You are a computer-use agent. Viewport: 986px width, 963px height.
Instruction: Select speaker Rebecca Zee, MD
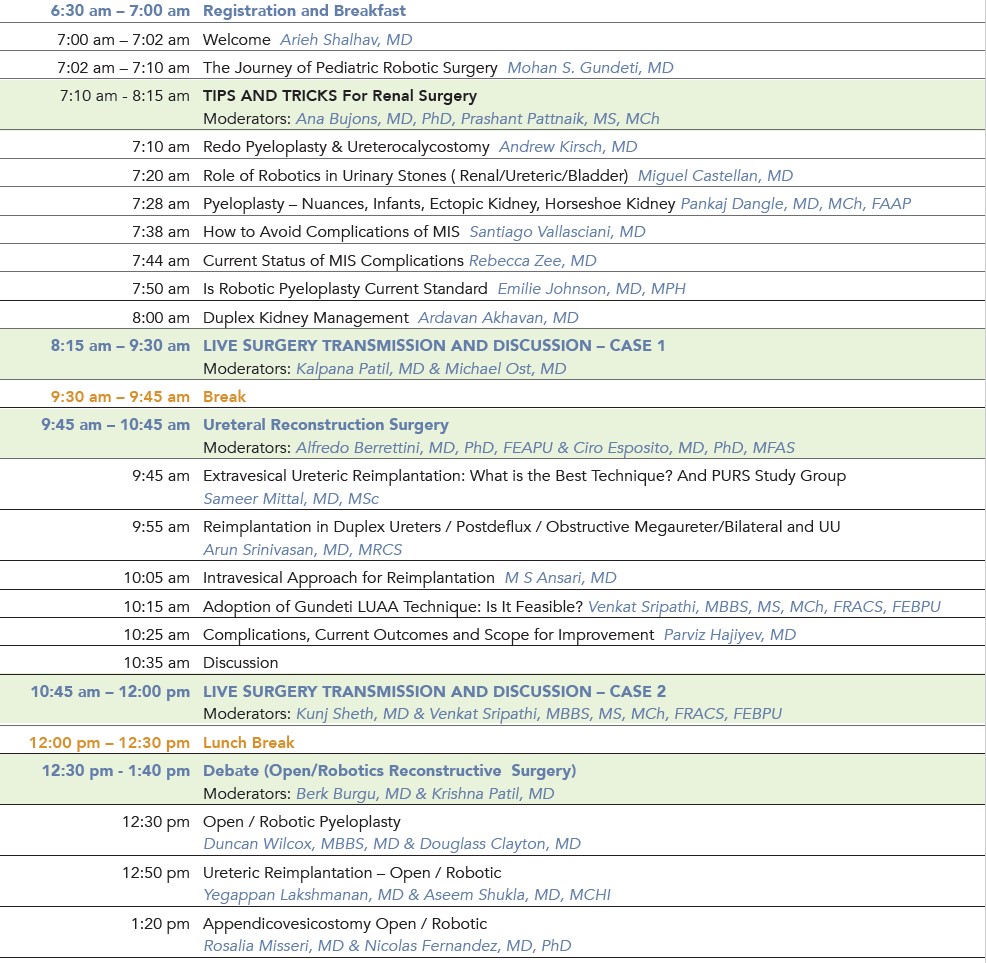(x=532, y=261)
